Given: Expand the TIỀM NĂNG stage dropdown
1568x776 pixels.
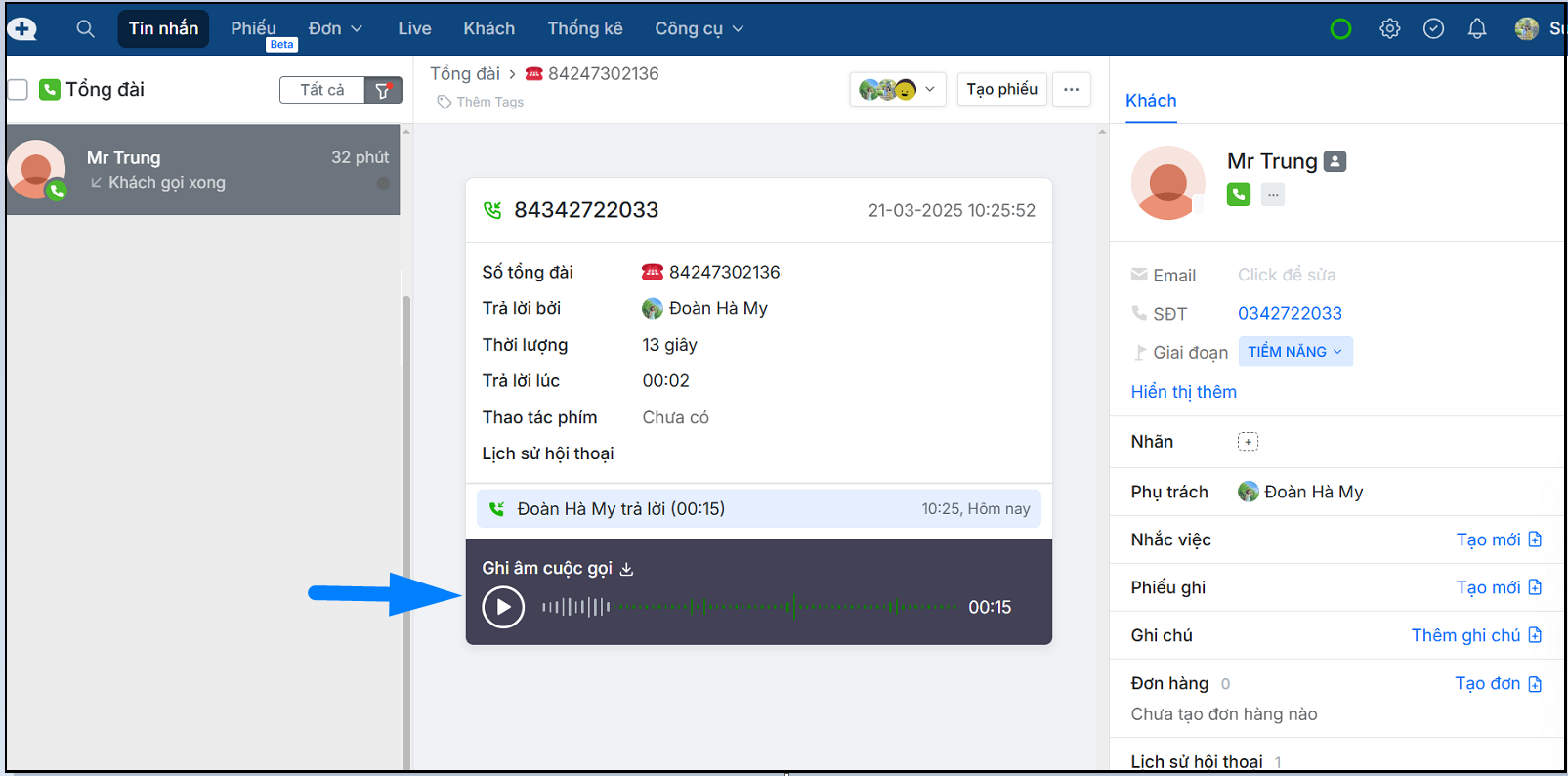Looking at the screenshot, I should pos(1294,352).
